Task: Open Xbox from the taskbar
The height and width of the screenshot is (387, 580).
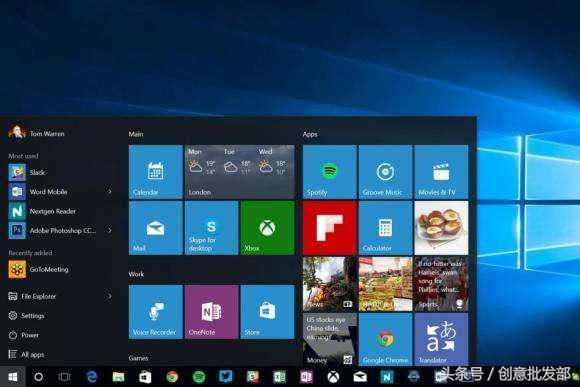Action: click(333, 377)
